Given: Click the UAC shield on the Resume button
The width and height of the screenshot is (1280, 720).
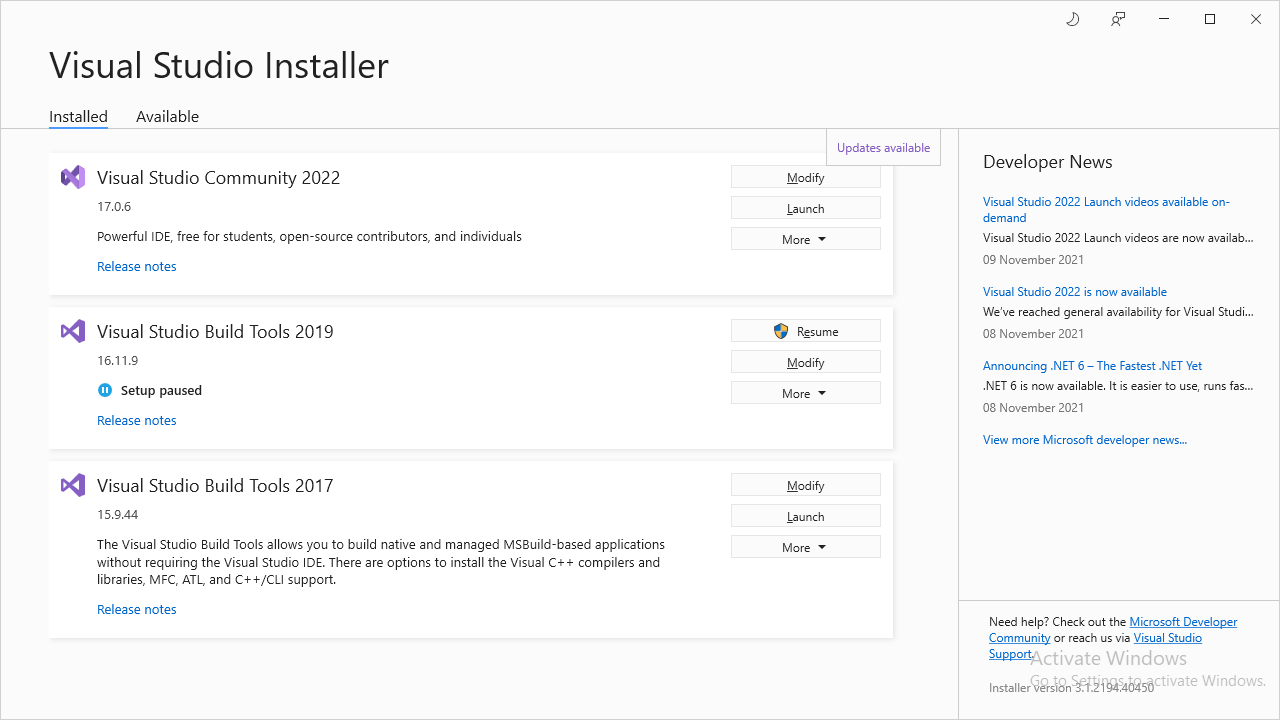Looking at the screenshot, I should pos(781,330).
